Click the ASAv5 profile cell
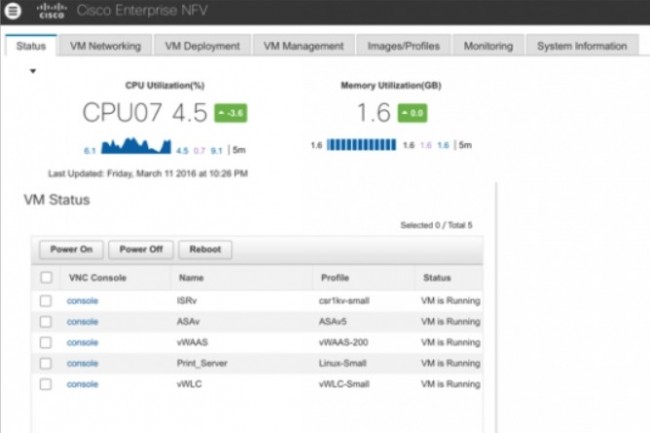Screen dimensions: 650x433 pyautogui.click(x=332, y=322)
